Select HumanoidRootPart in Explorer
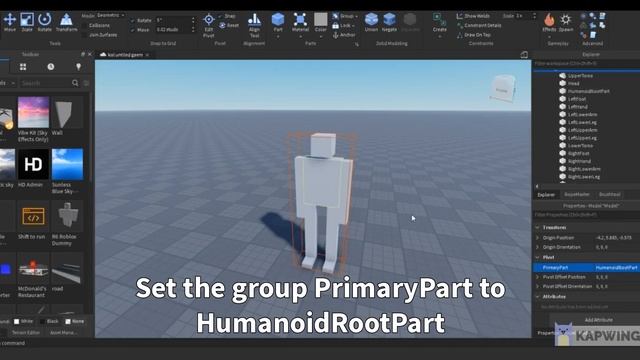 [589, 91]
